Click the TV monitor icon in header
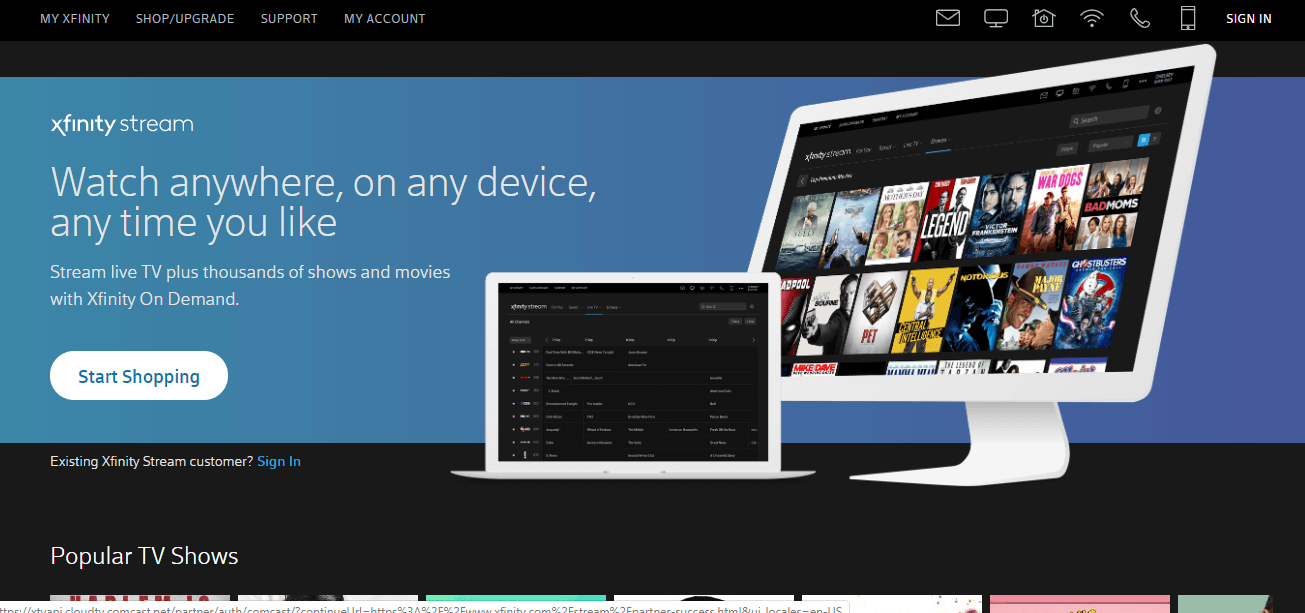The width and height of the screenshot is (1305, 613). tap(996, 18)
